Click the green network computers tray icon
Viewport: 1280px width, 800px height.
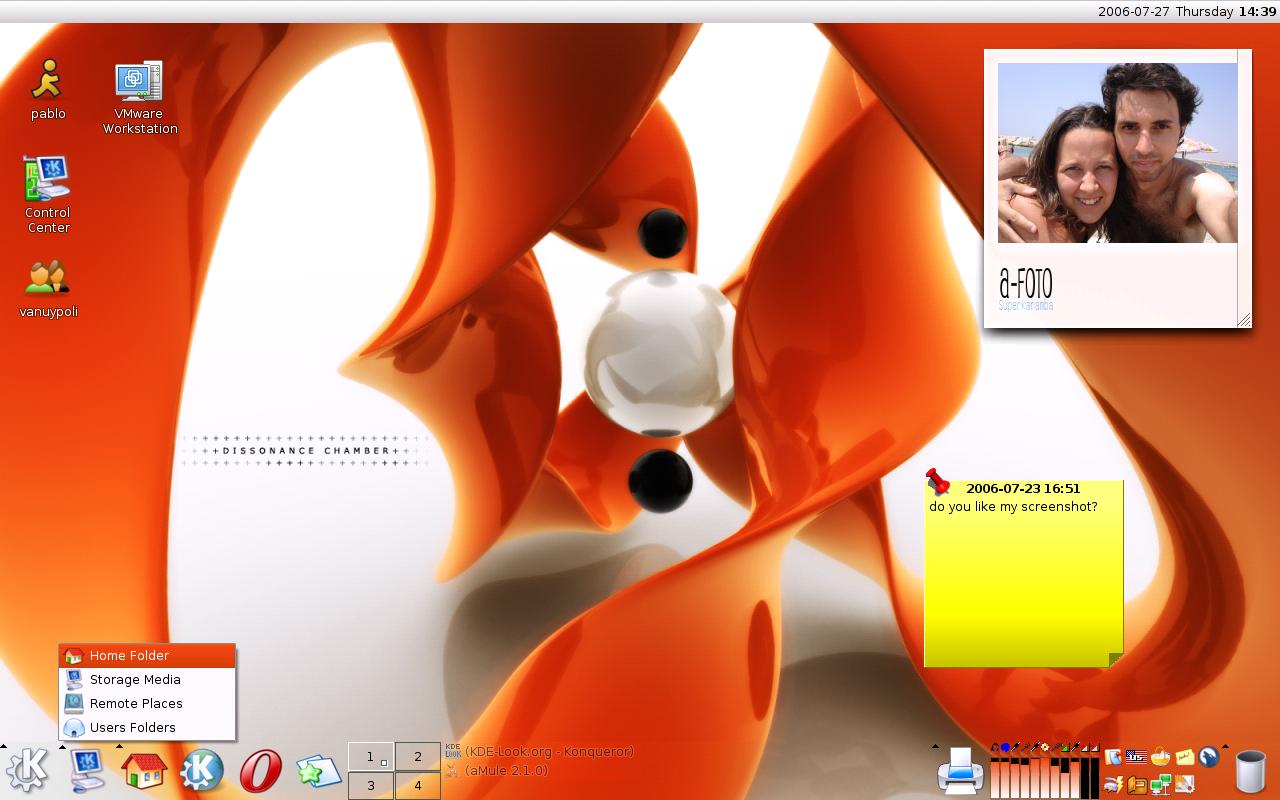point(1160,785)
